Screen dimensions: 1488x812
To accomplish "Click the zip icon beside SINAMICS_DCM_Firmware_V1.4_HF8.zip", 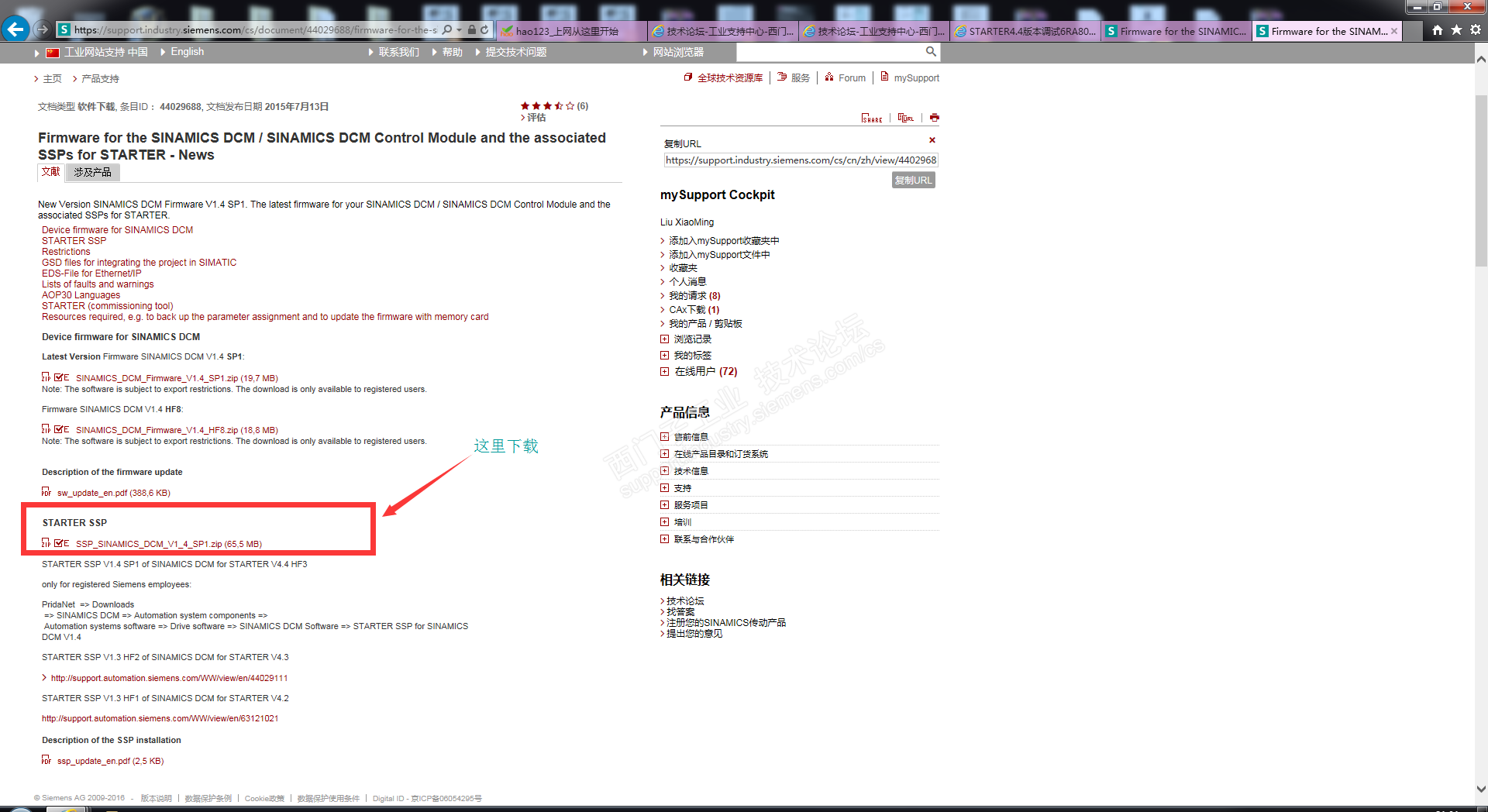I will [x=46, y=429].
